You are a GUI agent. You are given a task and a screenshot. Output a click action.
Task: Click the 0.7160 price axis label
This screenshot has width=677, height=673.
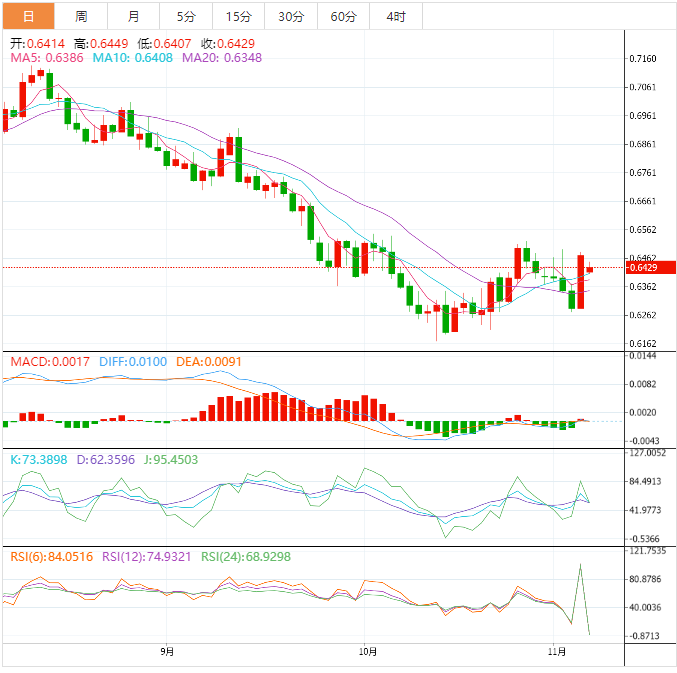coord(643,59)
